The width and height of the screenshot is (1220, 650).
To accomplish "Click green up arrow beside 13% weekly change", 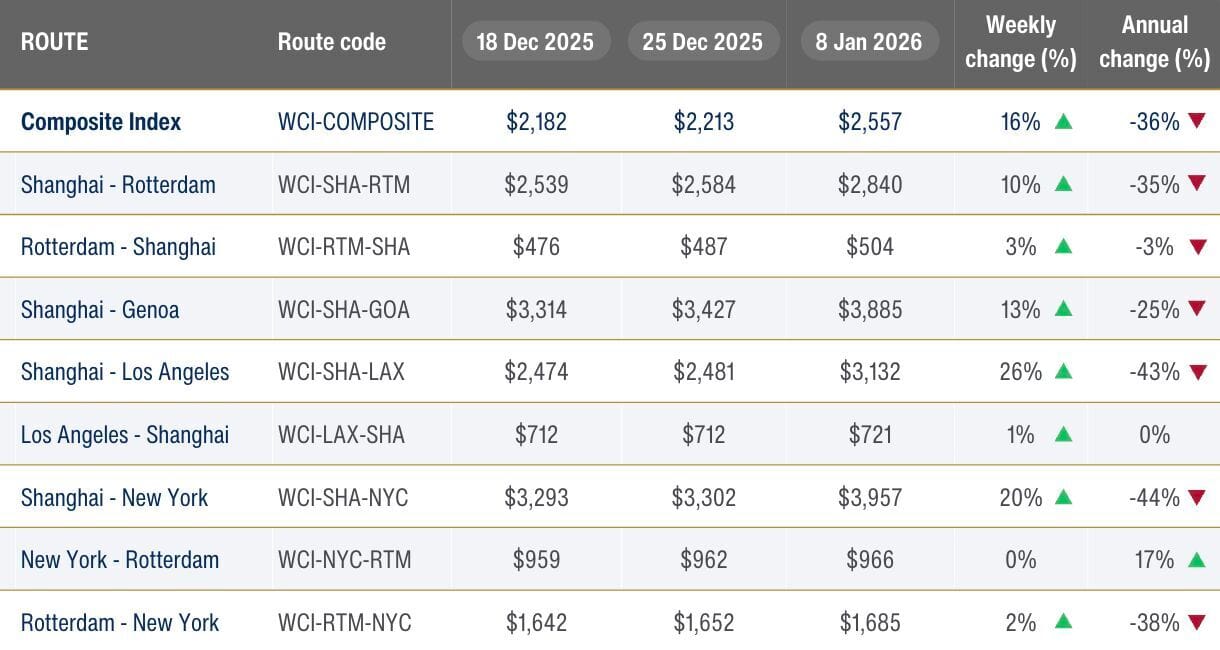I will click(1063, 310).
